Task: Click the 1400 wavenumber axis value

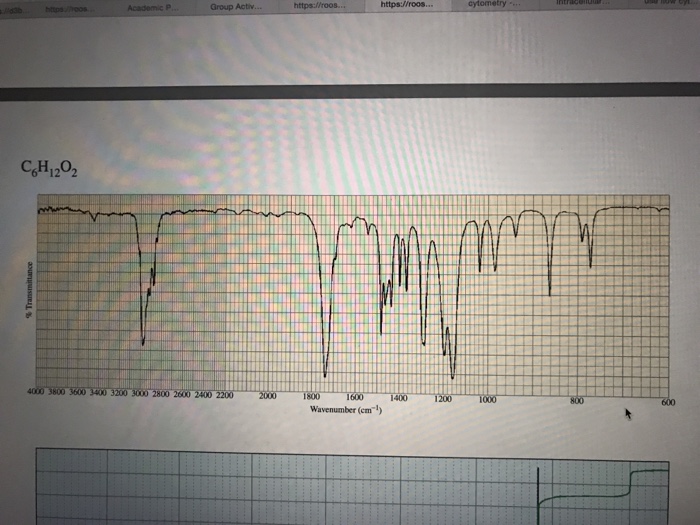Action: tap(398, 398)
